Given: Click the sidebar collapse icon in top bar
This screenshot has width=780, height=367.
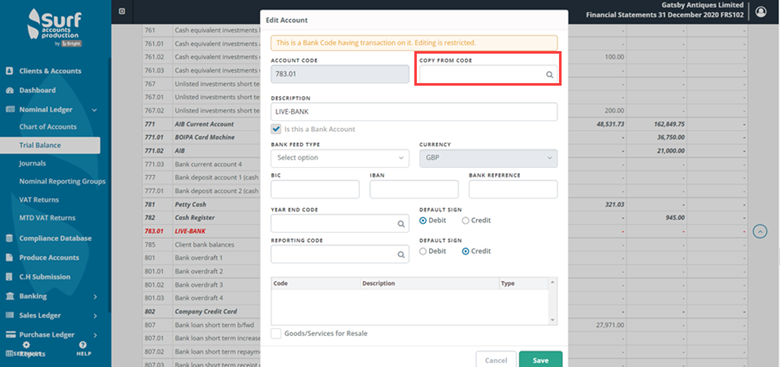Looking at the screenshot, I should (122, 11).
